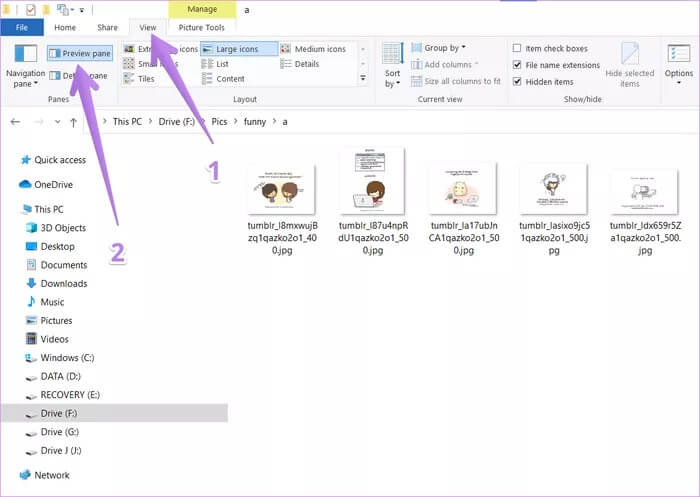Select Windows (C:) drive
The height and width of the screenshot is (497, 700).
click(x=59, y=358)
